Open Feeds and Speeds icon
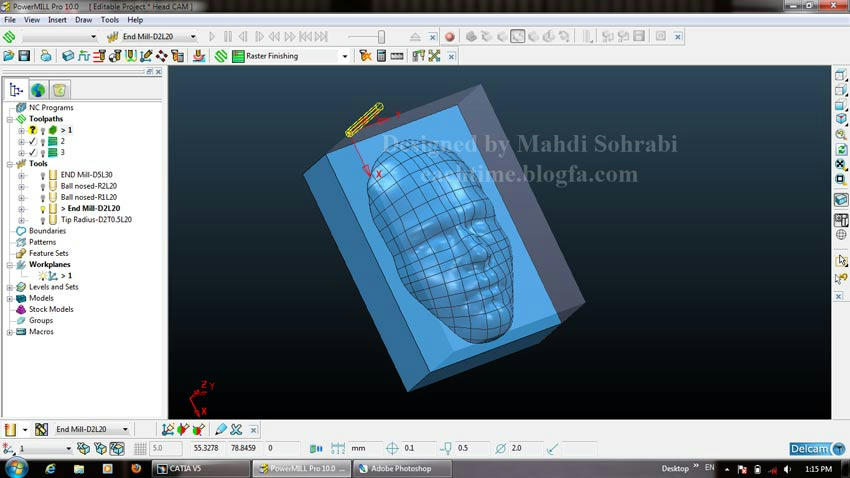Screen dimensions: 850x478 point(83,56)
